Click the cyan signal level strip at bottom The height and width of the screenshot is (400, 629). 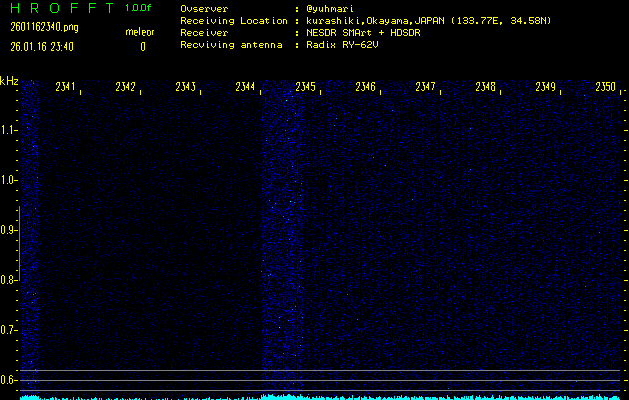(320, 396)
